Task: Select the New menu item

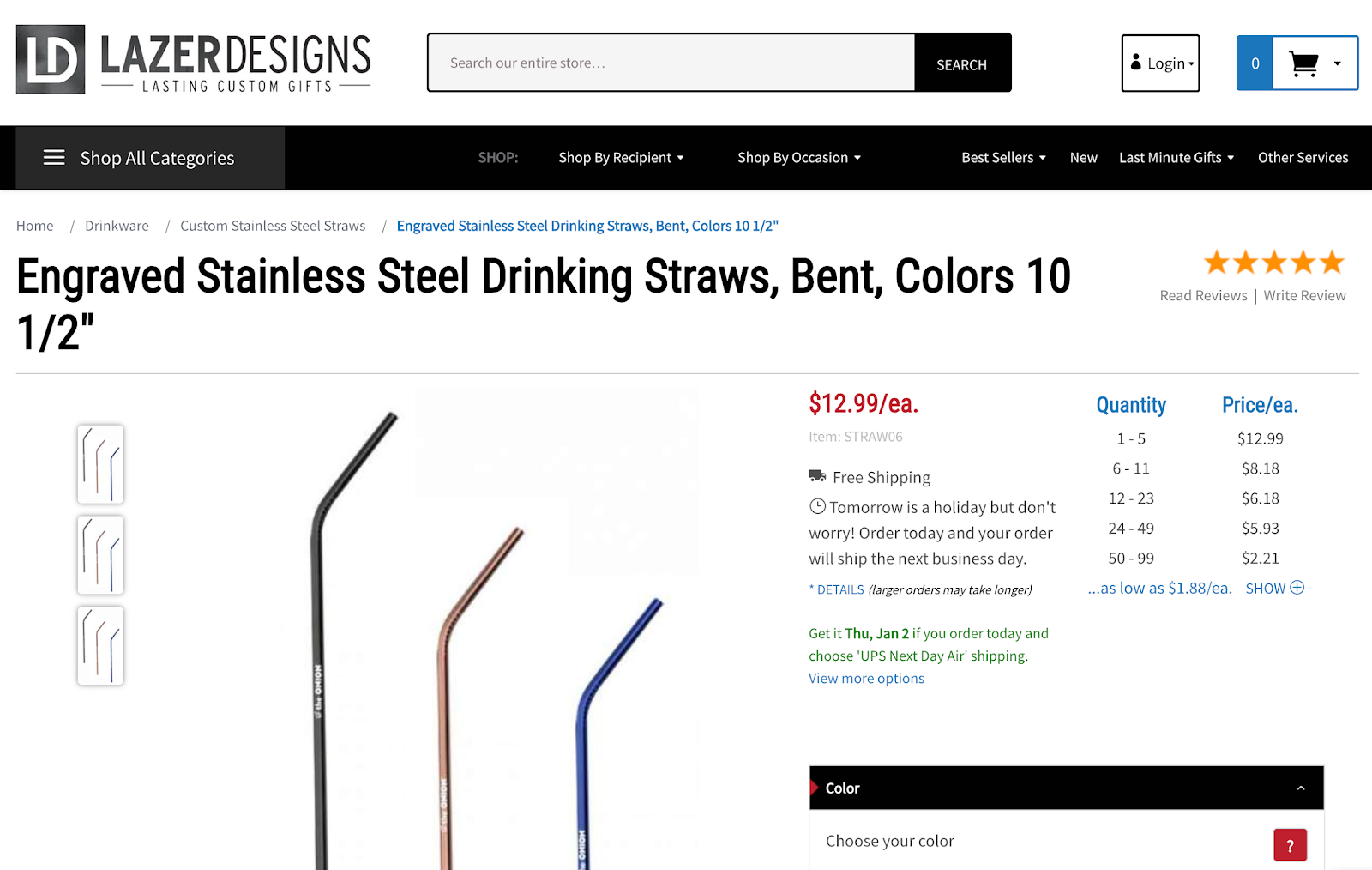Action: 1083,157
